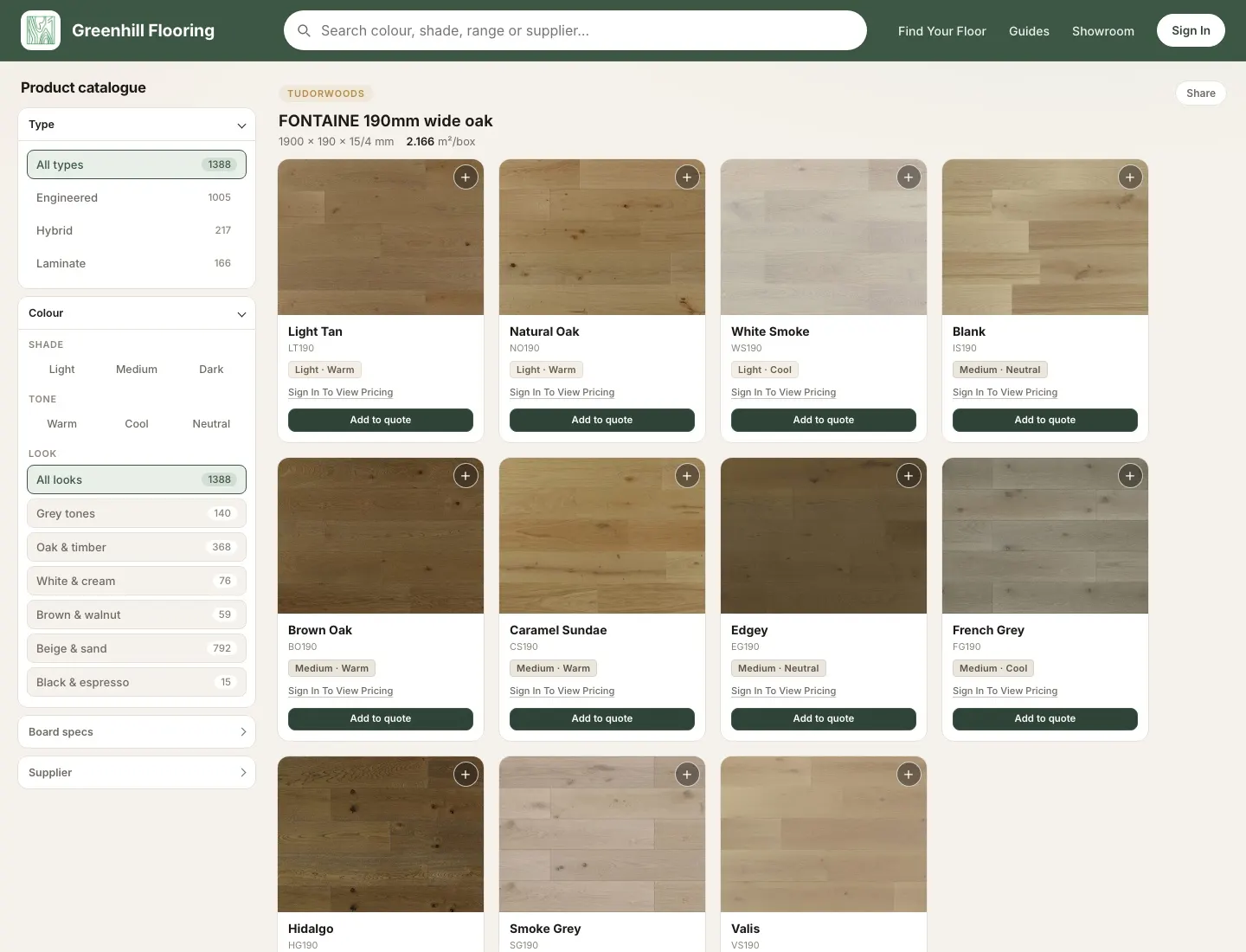Expand the Board specs section

(137, 732)
